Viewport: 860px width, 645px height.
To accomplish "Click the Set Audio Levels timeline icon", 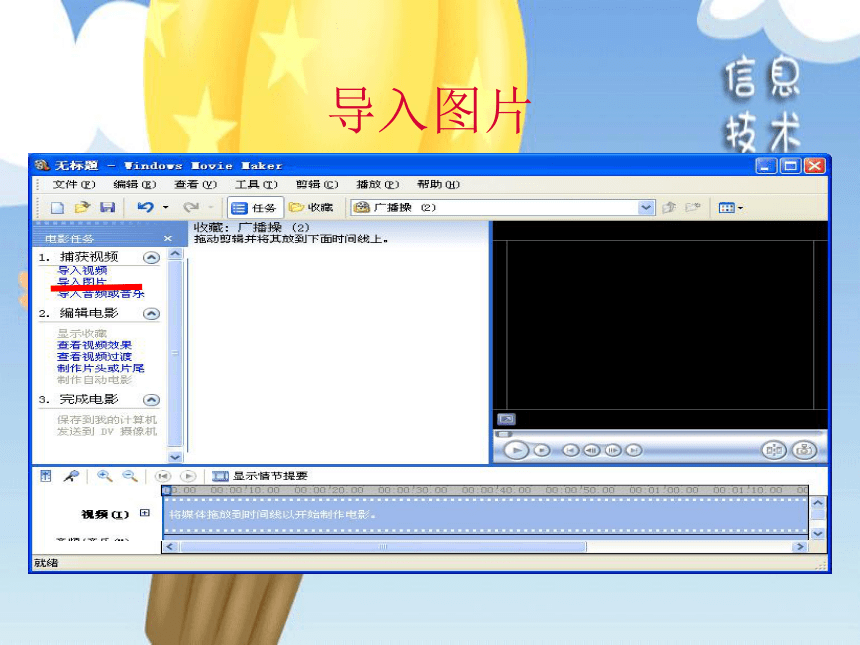I will point(46,476).
